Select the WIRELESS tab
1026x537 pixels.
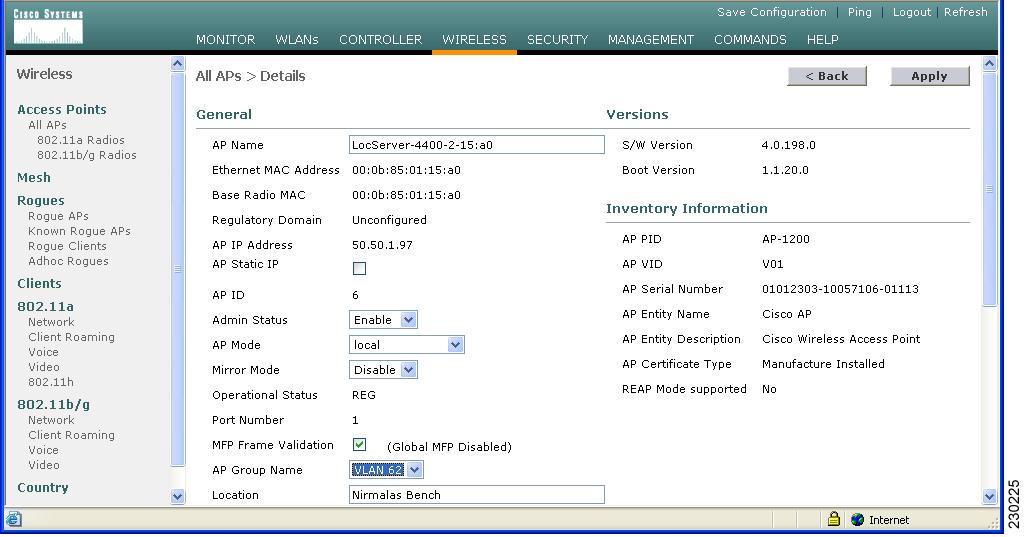pos(474,40)
